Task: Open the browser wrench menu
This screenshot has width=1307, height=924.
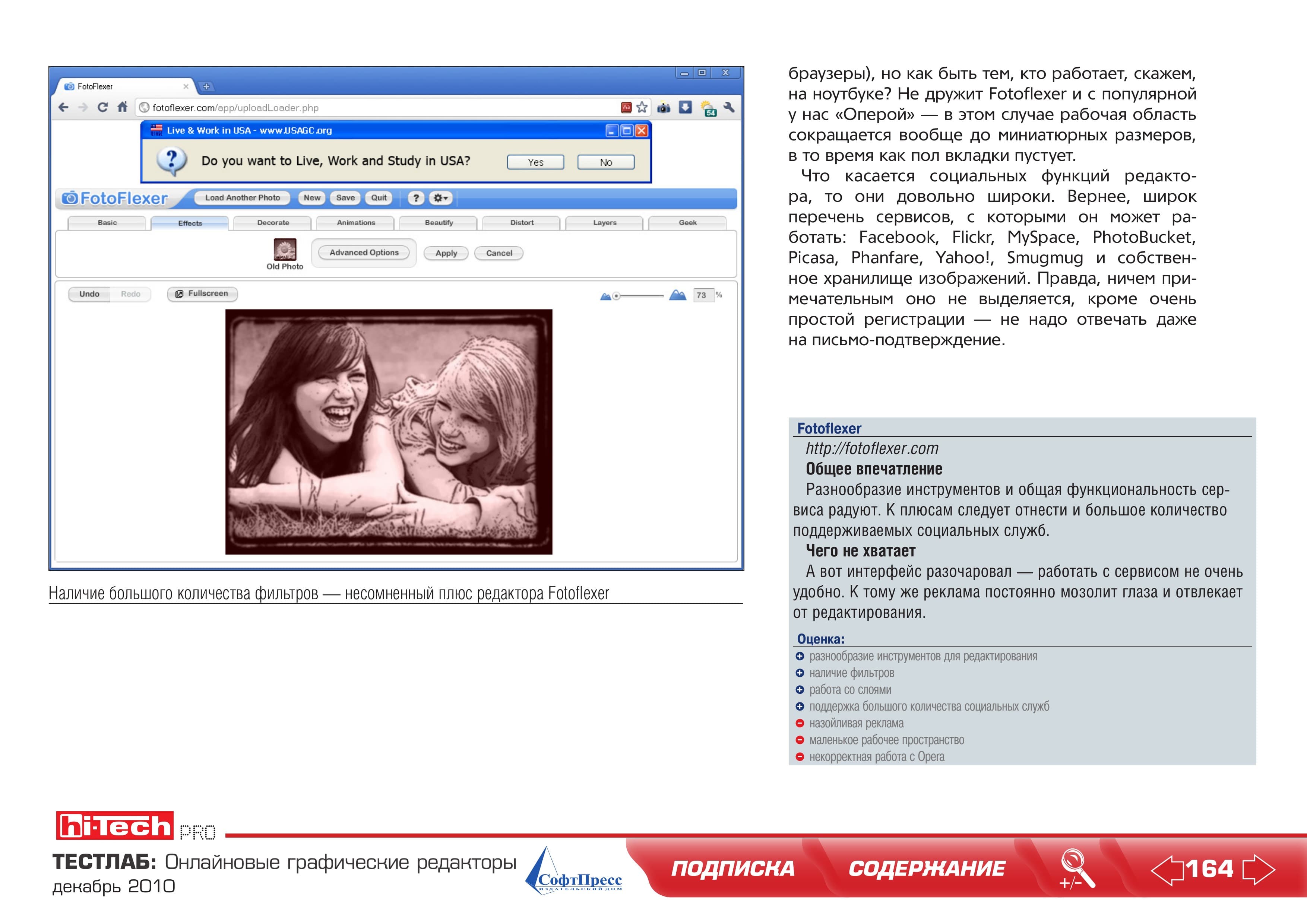Action: coord(729,107)
